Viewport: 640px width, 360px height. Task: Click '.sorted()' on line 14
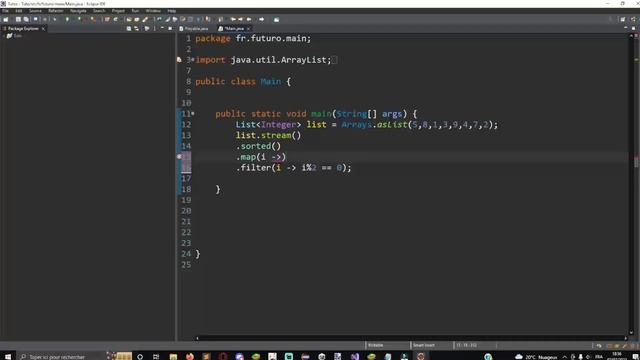click(258, 146)
